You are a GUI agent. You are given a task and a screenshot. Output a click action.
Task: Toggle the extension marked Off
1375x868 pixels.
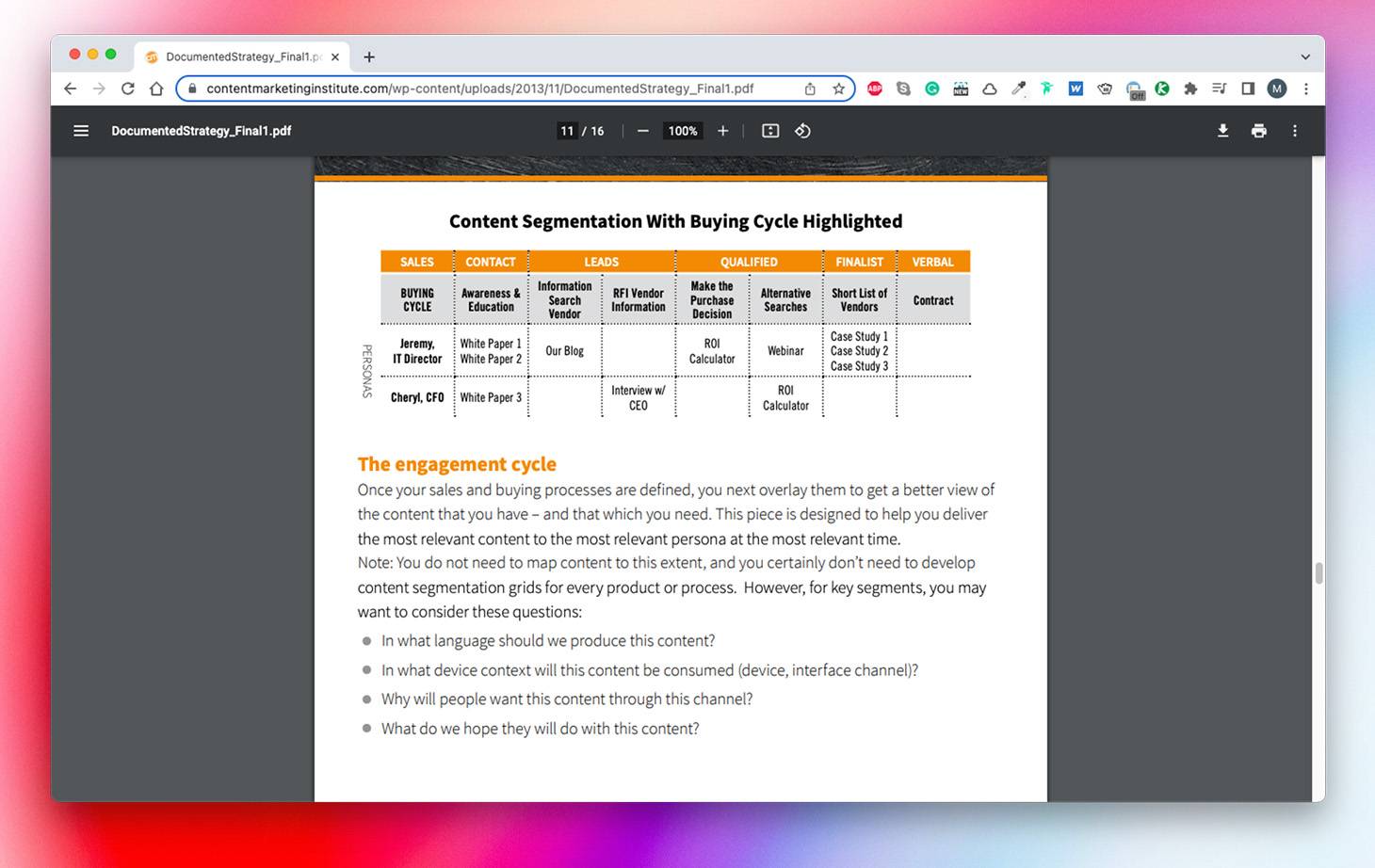click(1134, 88)
